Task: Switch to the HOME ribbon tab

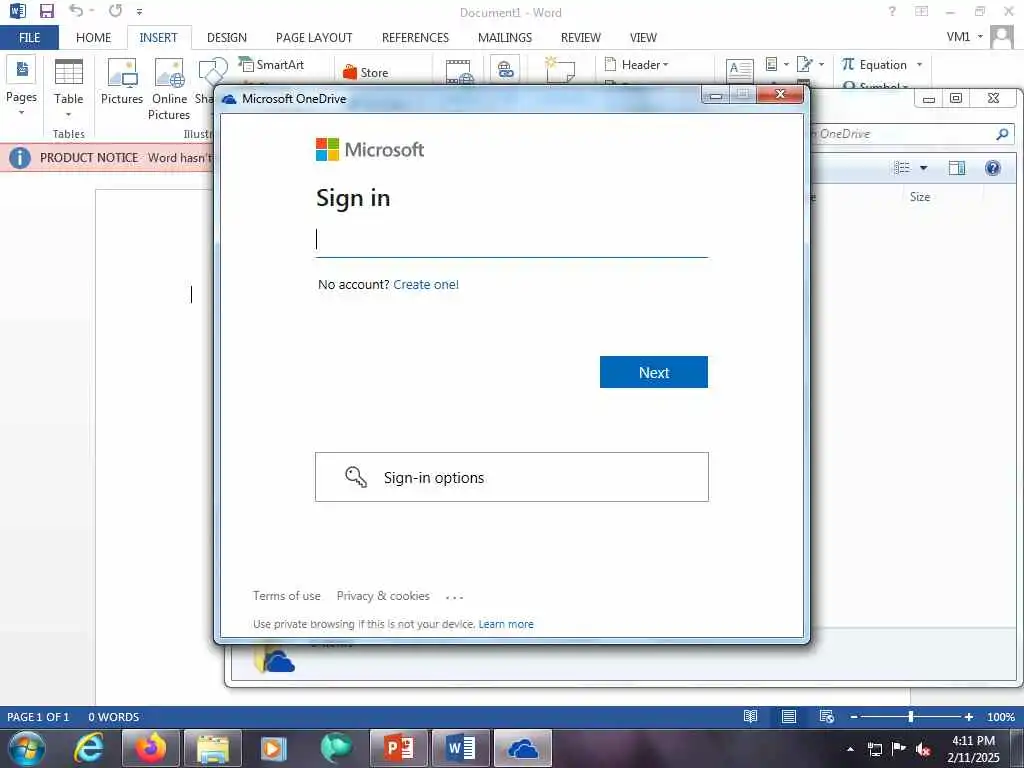Action: click(x=93, y=37)
